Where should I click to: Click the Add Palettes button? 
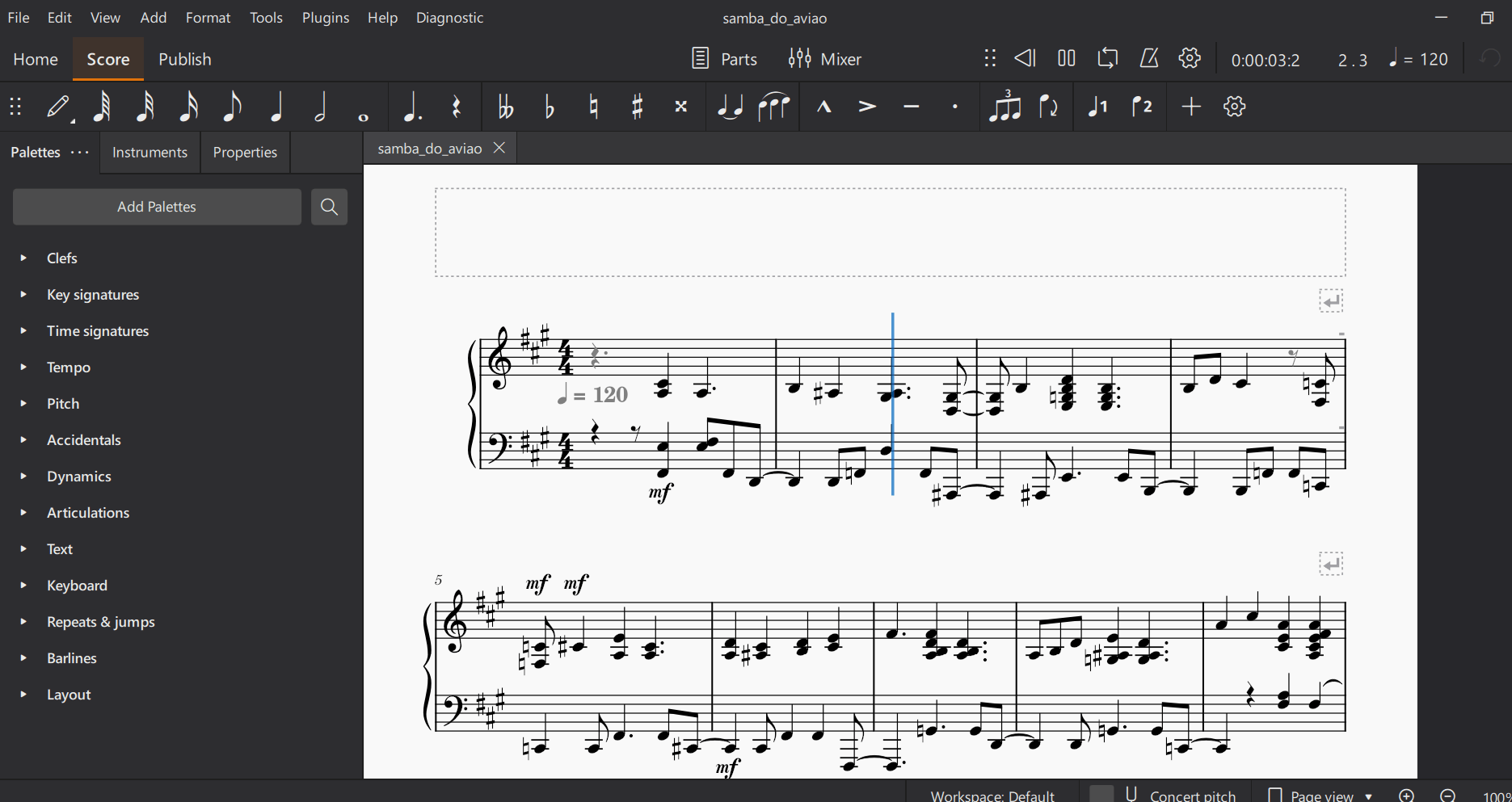[157, 207]
